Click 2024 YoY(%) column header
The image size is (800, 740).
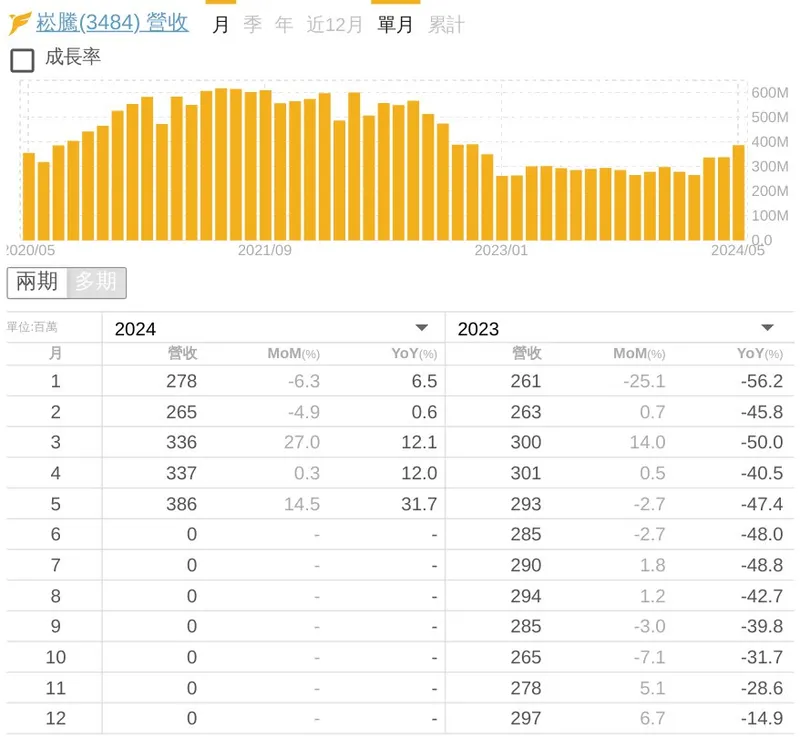pyautogui.click(x=414, y=354)
